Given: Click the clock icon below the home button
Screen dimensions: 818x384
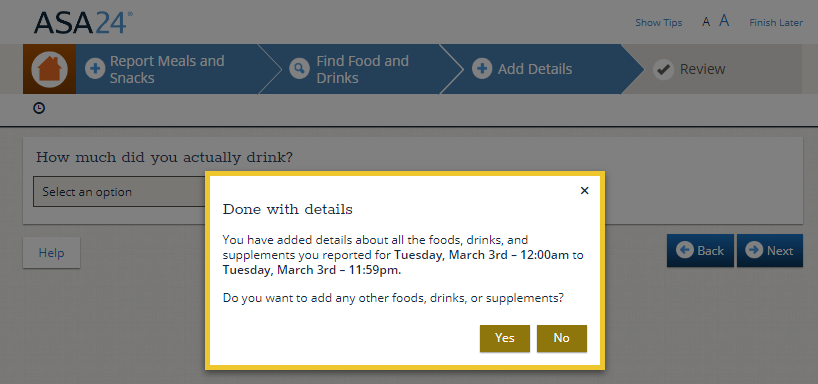Looking at the screenshot, I should click(x=39, y=108).
